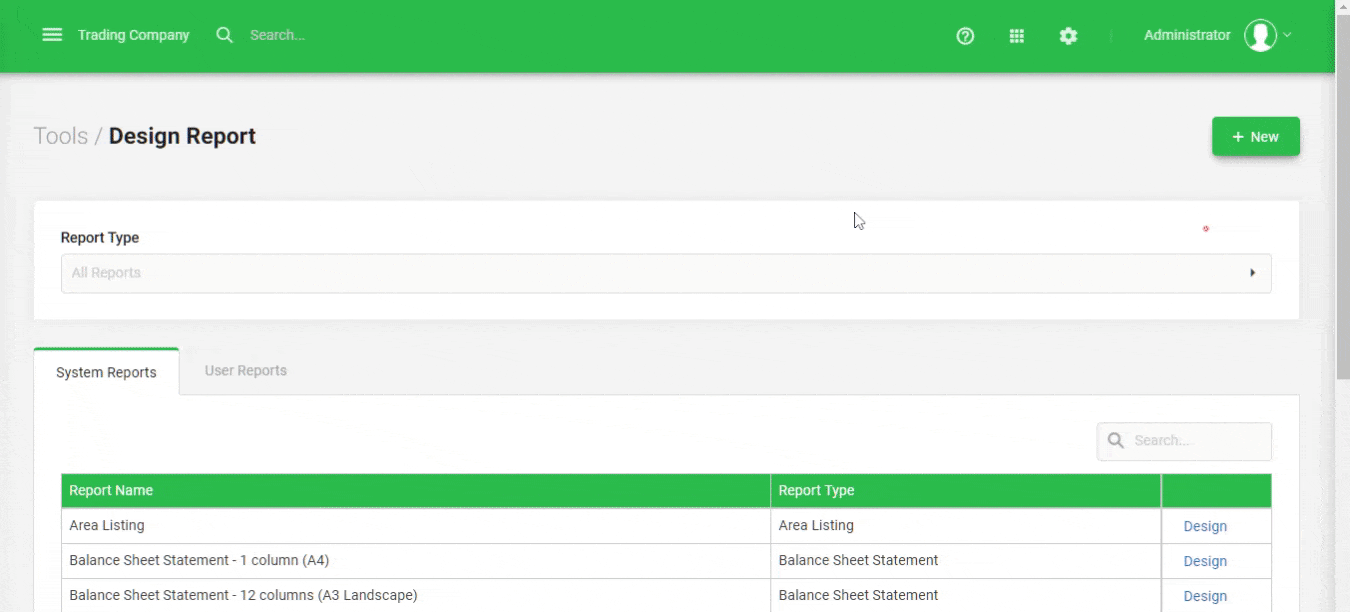Expand the All Reports dropdown arrow

(x=1252, y=272)
